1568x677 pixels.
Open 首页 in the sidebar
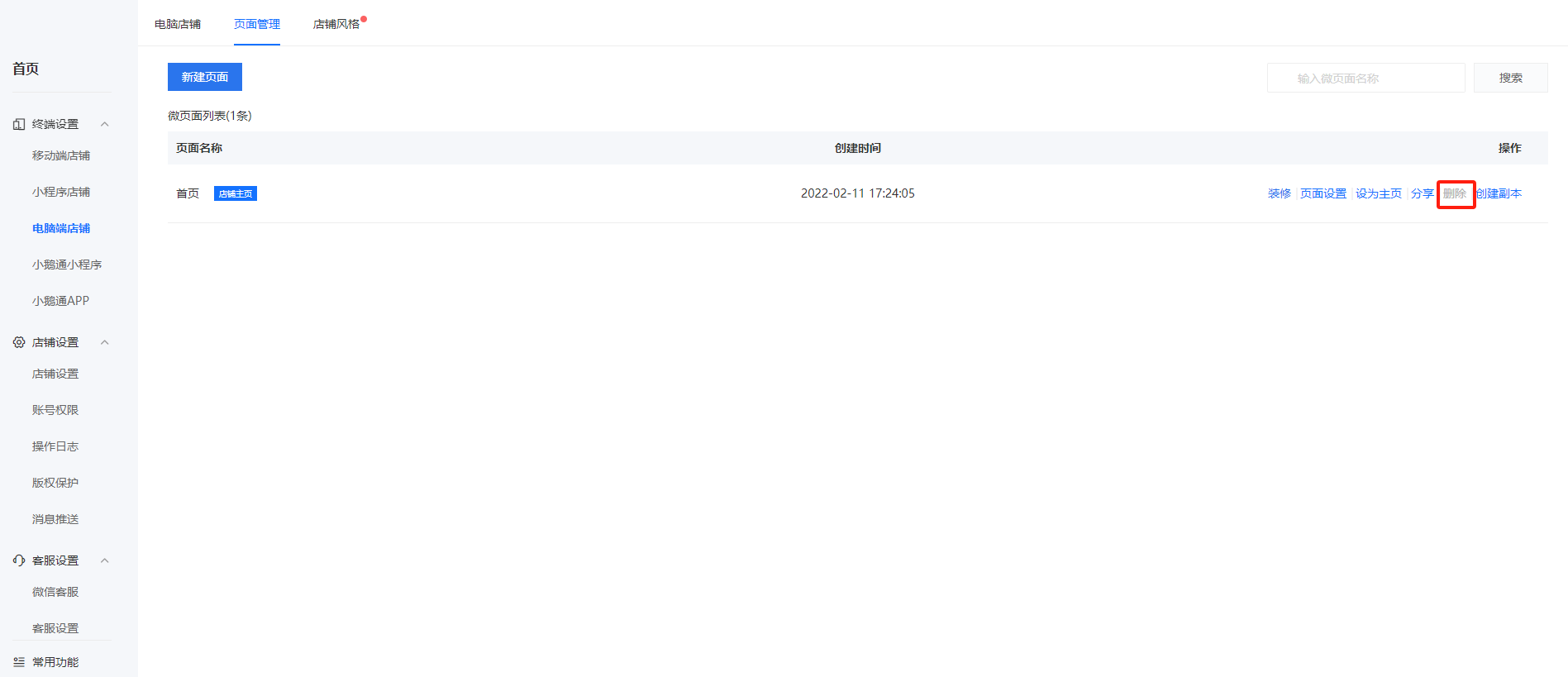[x=26, y=69]
